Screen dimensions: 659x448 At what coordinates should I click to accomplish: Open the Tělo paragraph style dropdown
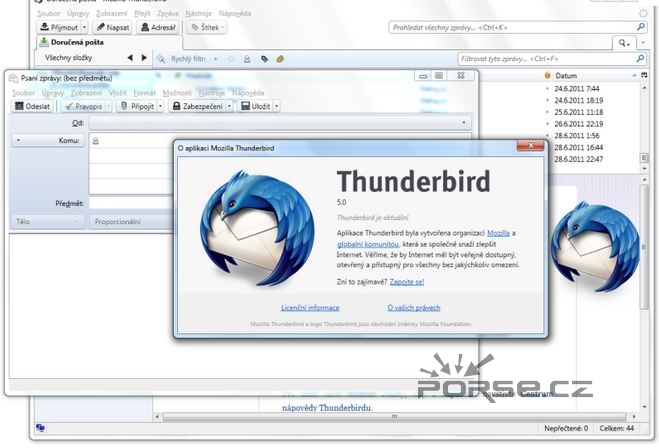(47, 221)
